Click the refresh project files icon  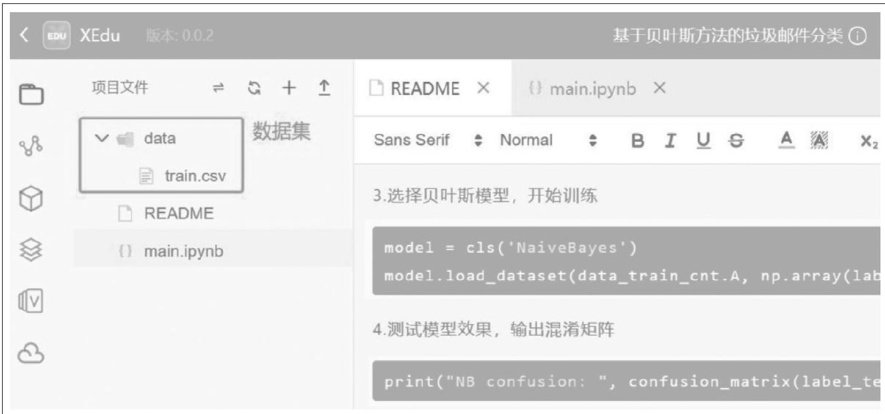click(255, 89)
